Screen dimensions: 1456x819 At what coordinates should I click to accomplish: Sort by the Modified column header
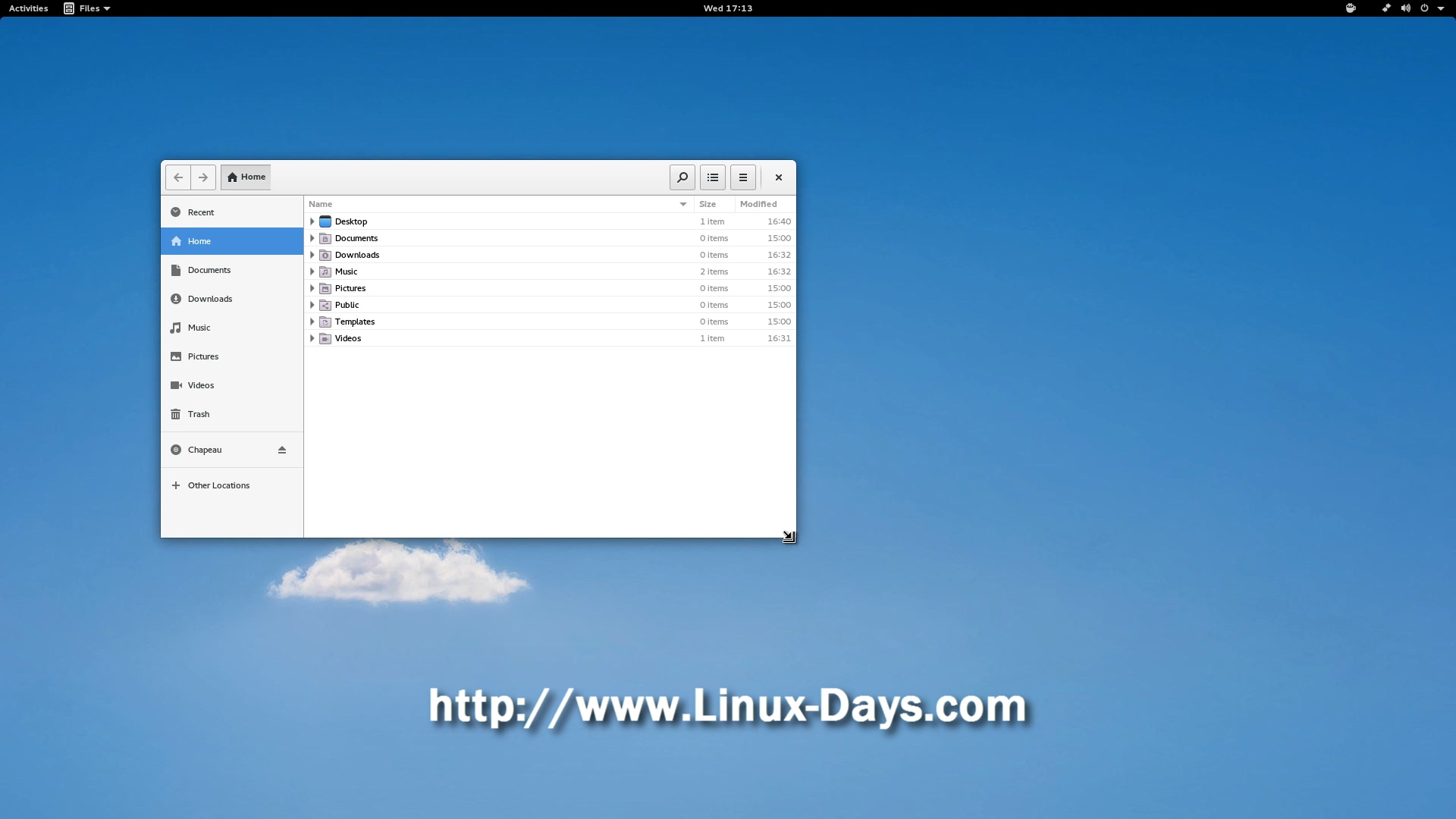point(765,204)
